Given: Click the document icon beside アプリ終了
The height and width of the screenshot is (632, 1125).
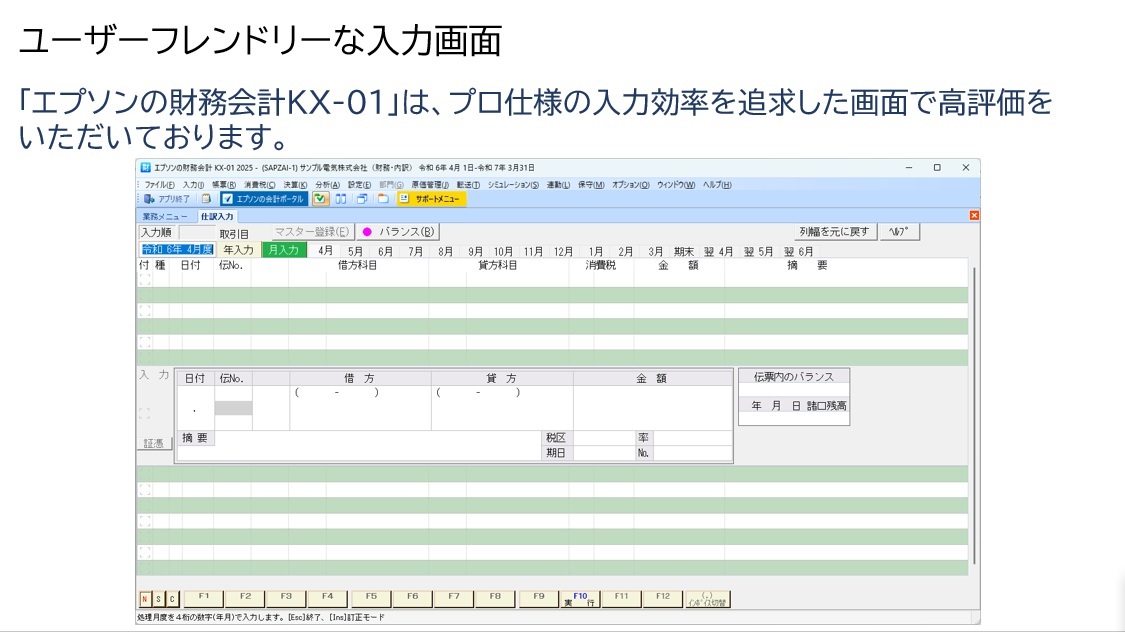Looking at the screenshot, I should 206,199.
